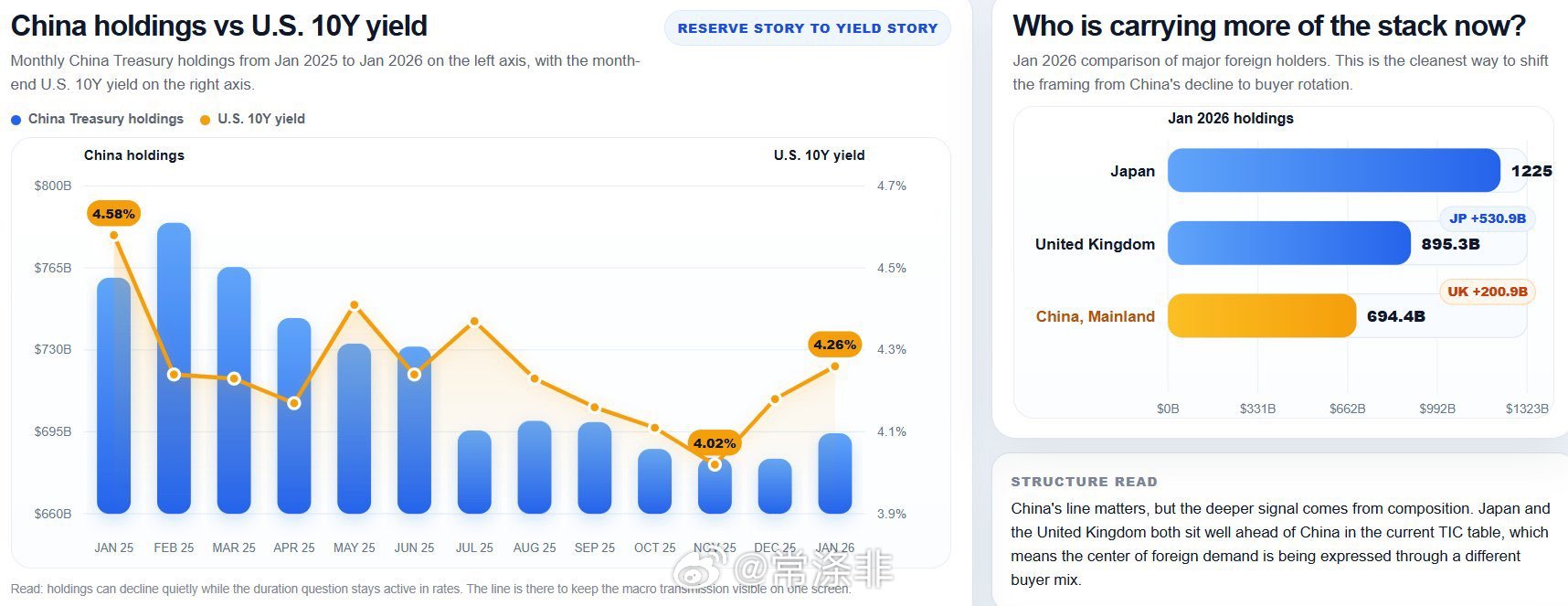Click the AUG 25 yield data point
This screenshot has height=606, width=1568.
(x=535, y=378)
